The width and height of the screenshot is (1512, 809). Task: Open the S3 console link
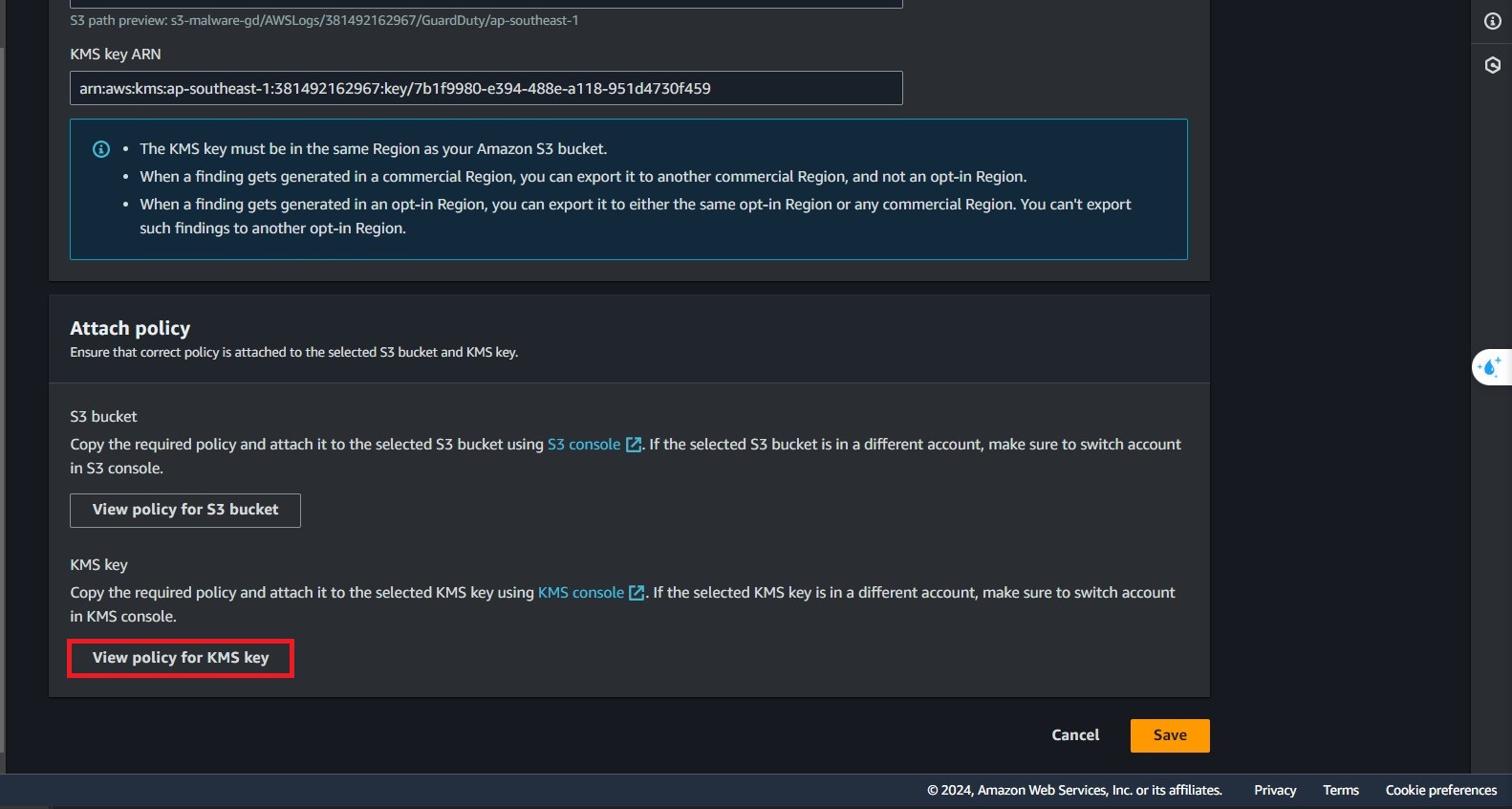pyautogui.click(x=583, y=445)
